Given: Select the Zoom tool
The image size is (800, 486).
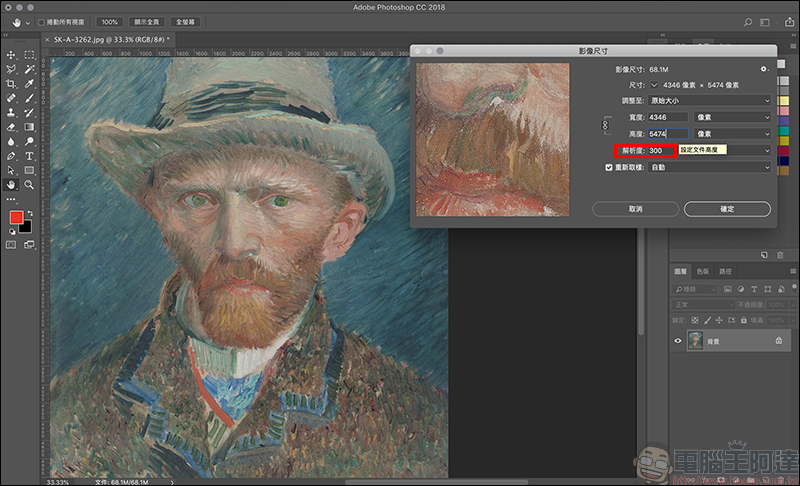Looking at the screenshot, I should coord(30,185).
